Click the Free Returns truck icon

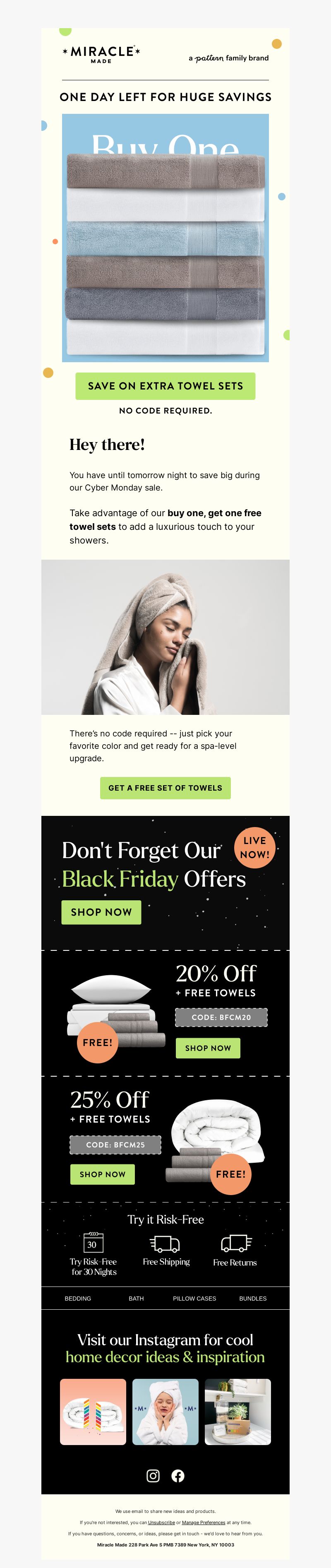236,1243
